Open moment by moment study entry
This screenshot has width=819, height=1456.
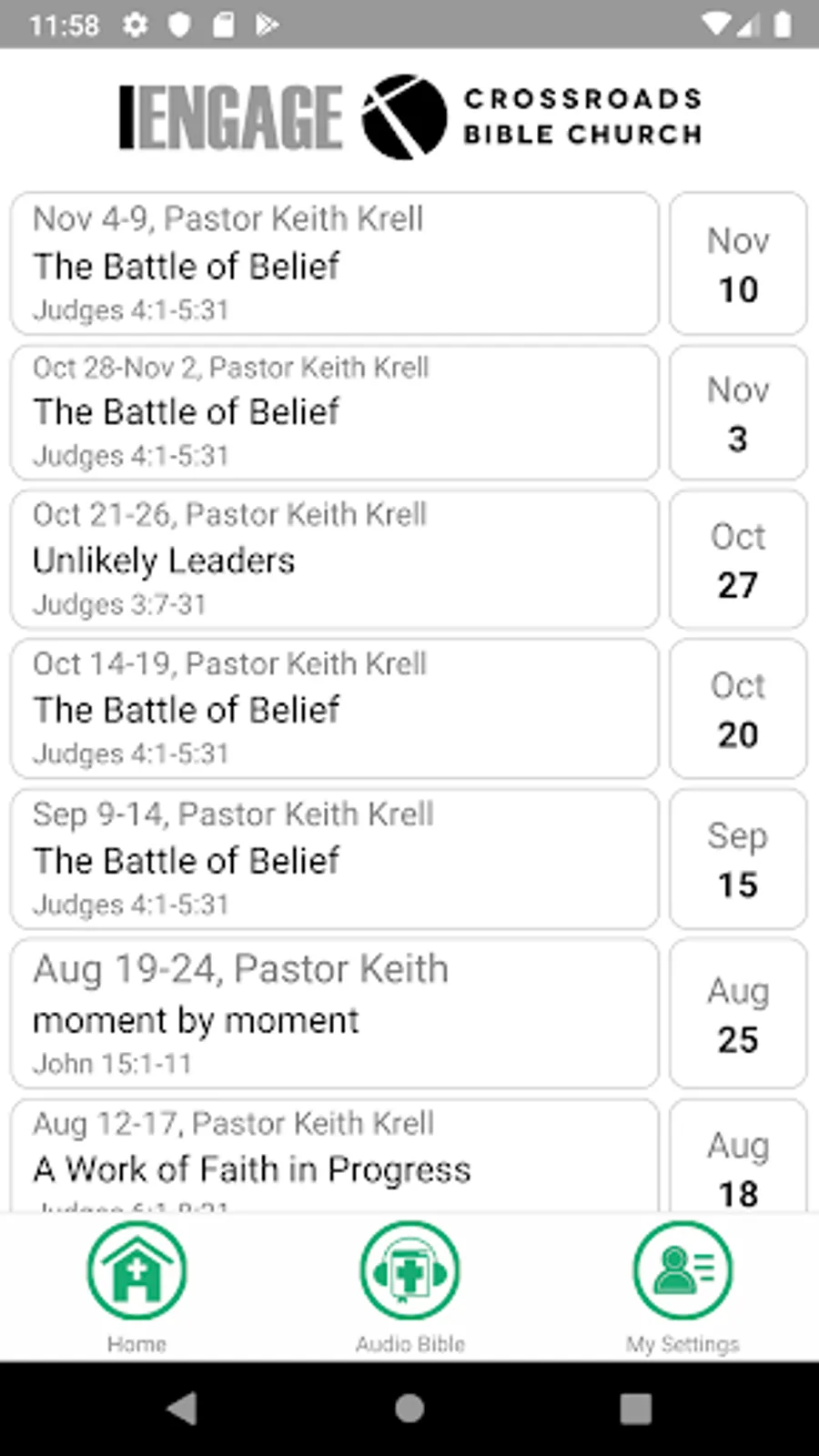click(335, 1014)
